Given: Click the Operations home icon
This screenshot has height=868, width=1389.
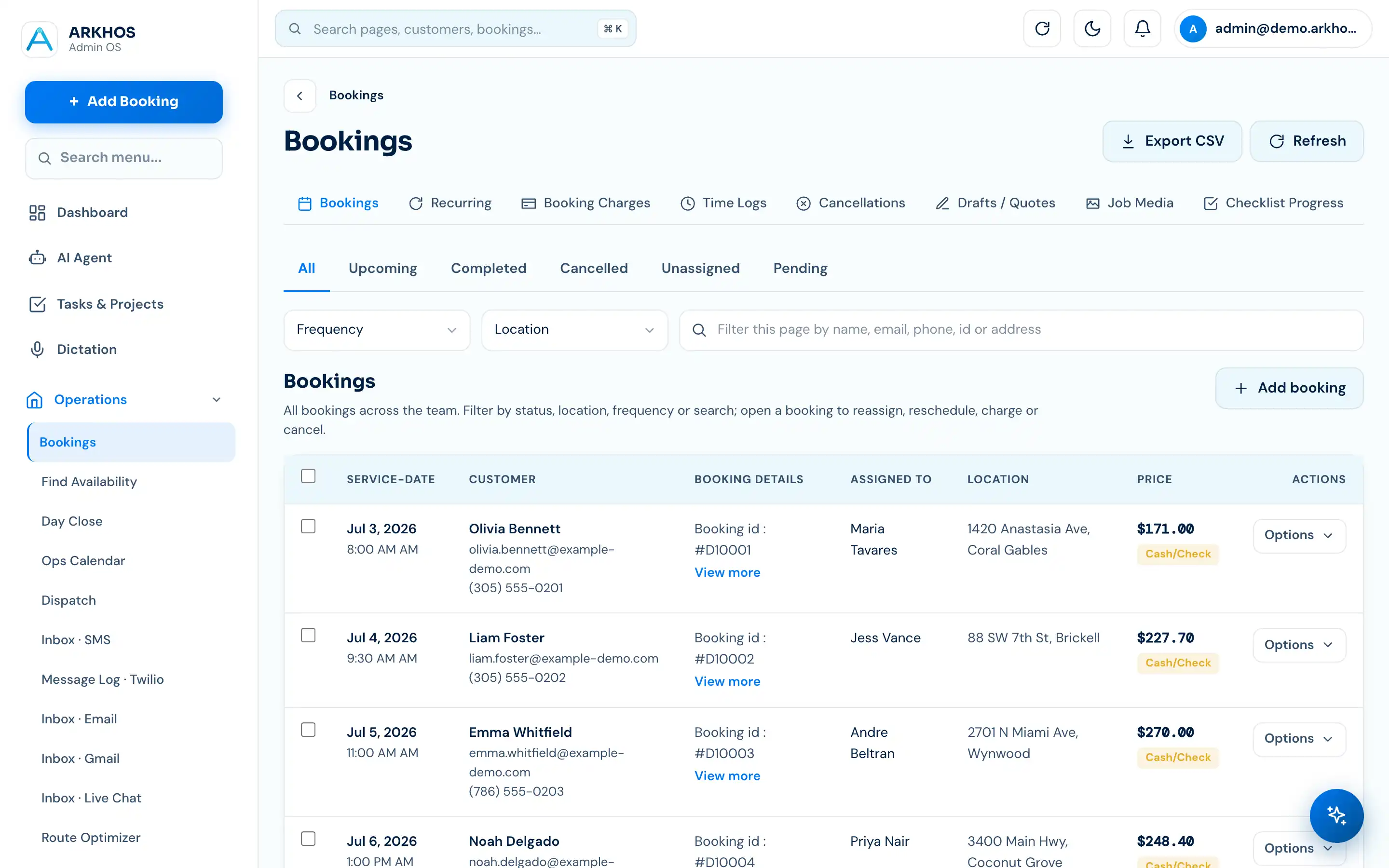Looking at the screenshot, I should [34, 400].
